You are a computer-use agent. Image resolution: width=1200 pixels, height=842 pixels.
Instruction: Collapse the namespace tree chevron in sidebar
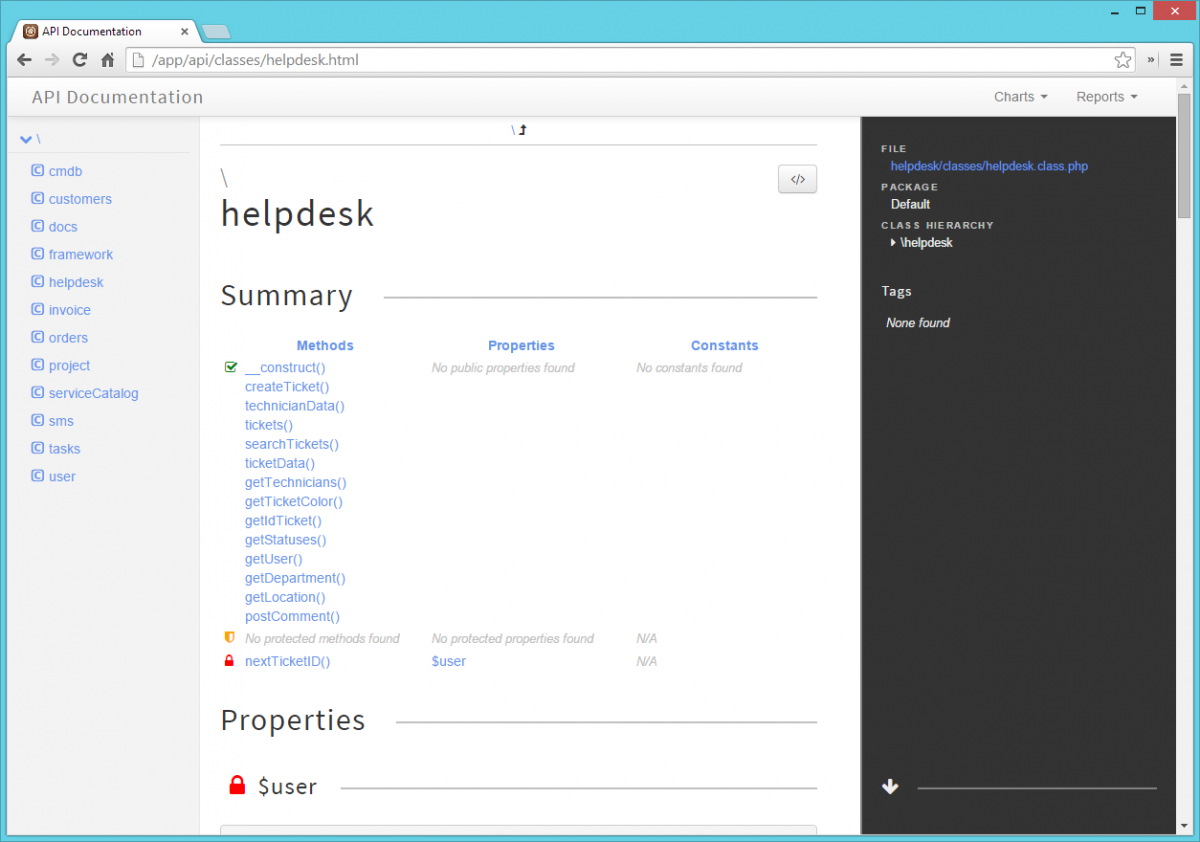pos(25,139)
